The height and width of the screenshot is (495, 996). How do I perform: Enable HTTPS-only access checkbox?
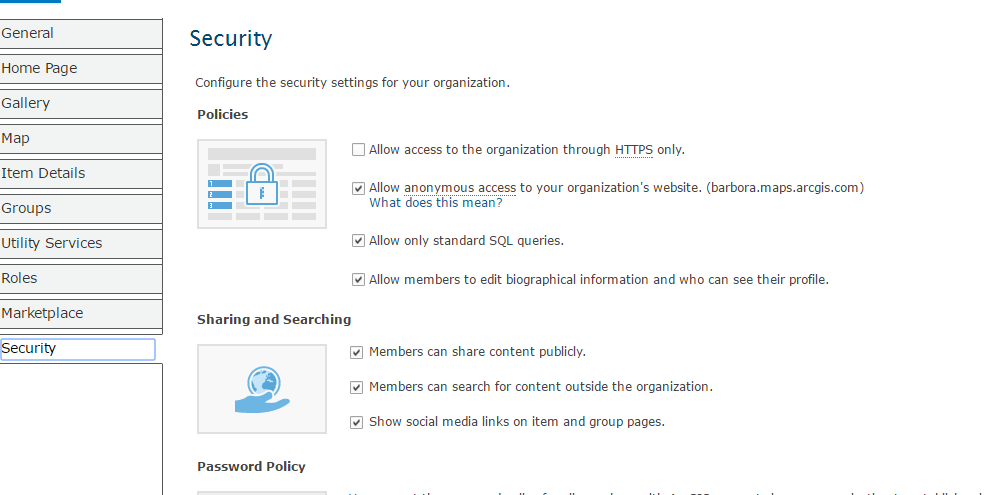coord(358,150)
